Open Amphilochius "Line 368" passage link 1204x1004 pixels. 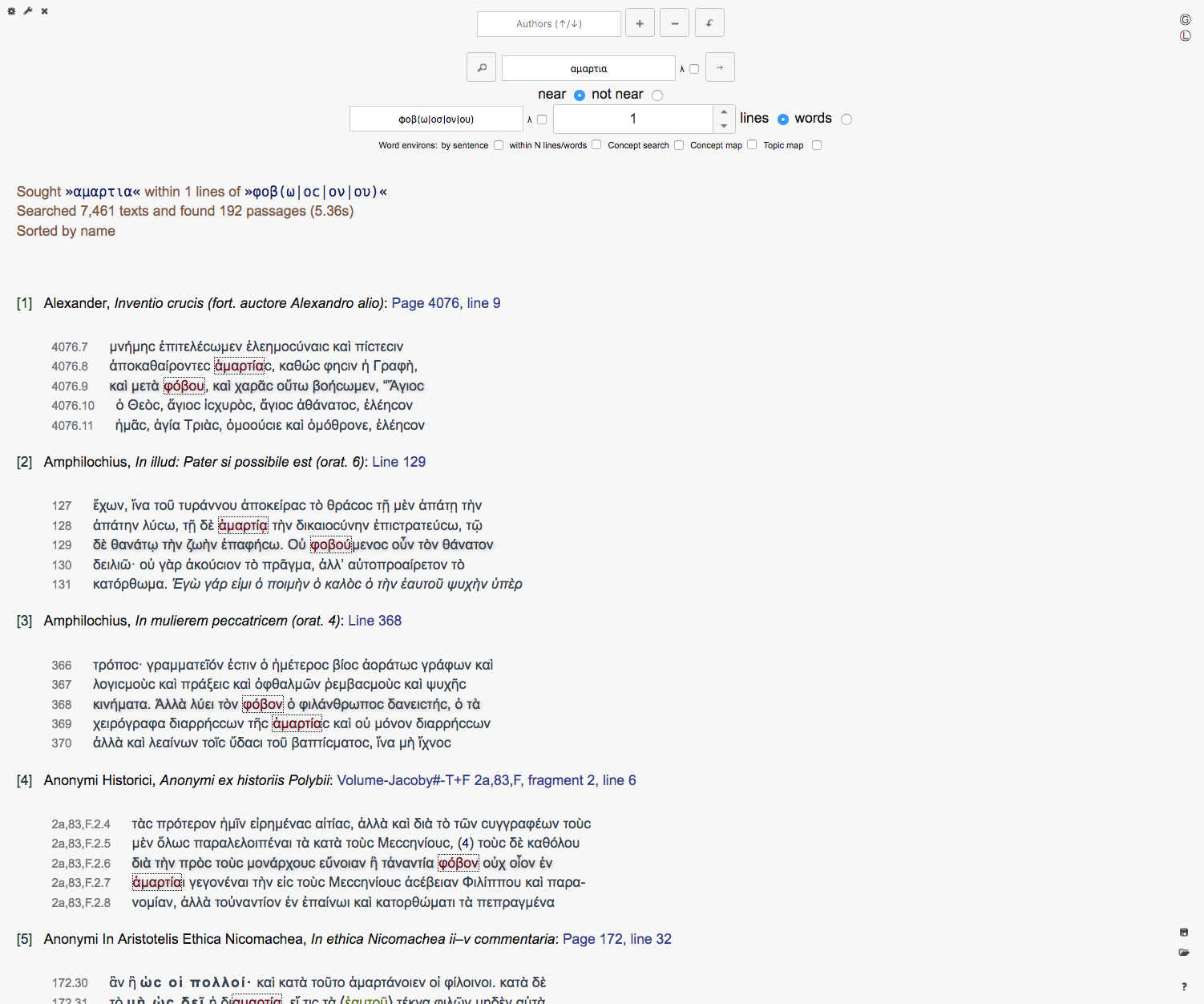374,621
